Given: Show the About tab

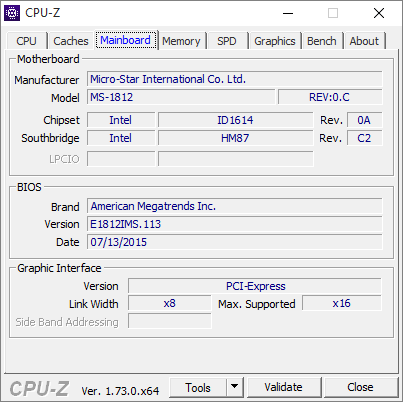Looking at the screenshot, I should 364,41.
